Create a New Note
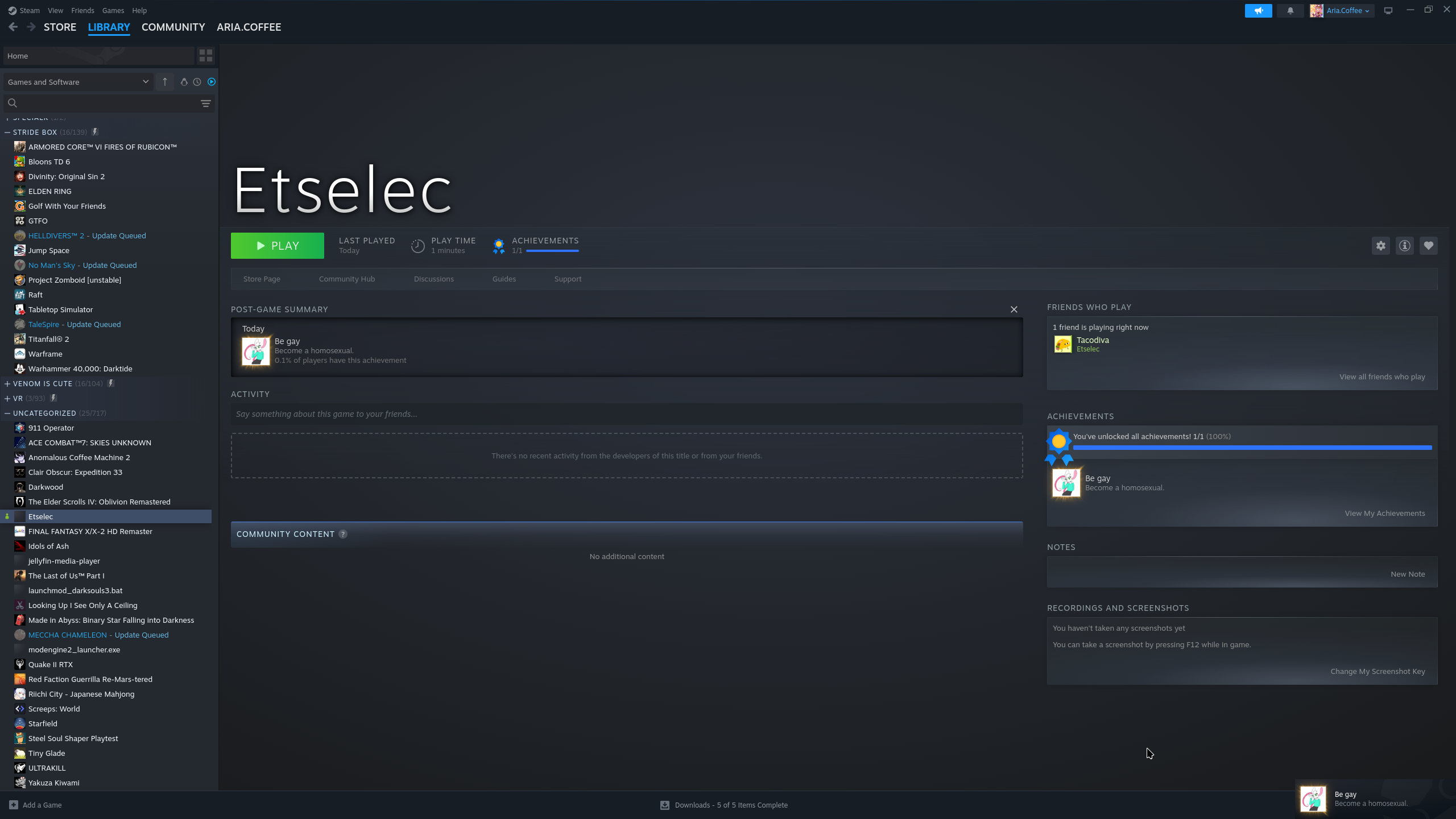The image size is (1456, 819). point(1408,574)
